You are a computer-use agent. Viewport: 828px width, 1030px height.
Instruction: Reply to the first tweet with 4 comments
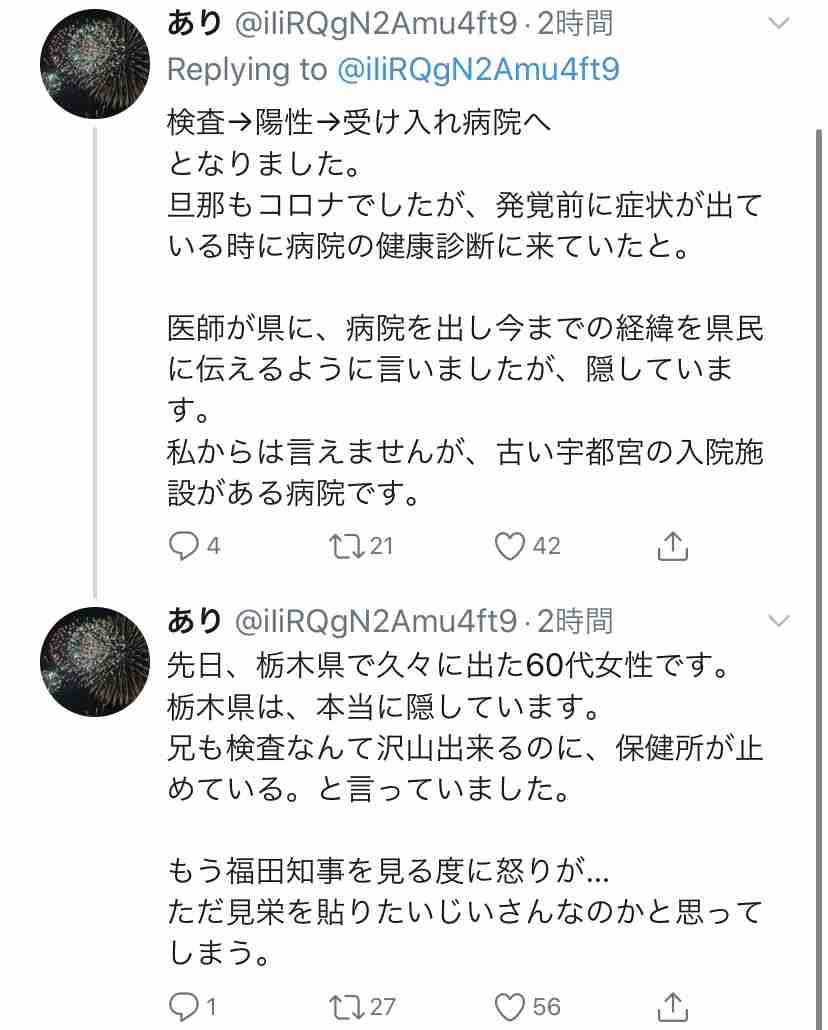click(x=183, y=547)
